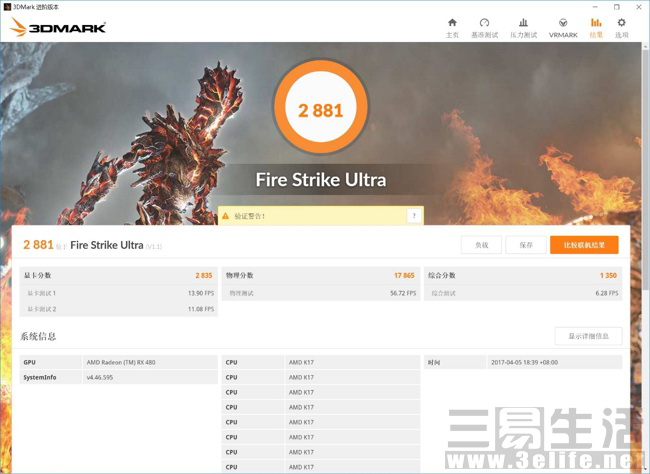Click the combined score (综合分数) header
Viewport: 650px width, 474px height.
[442, 275]
